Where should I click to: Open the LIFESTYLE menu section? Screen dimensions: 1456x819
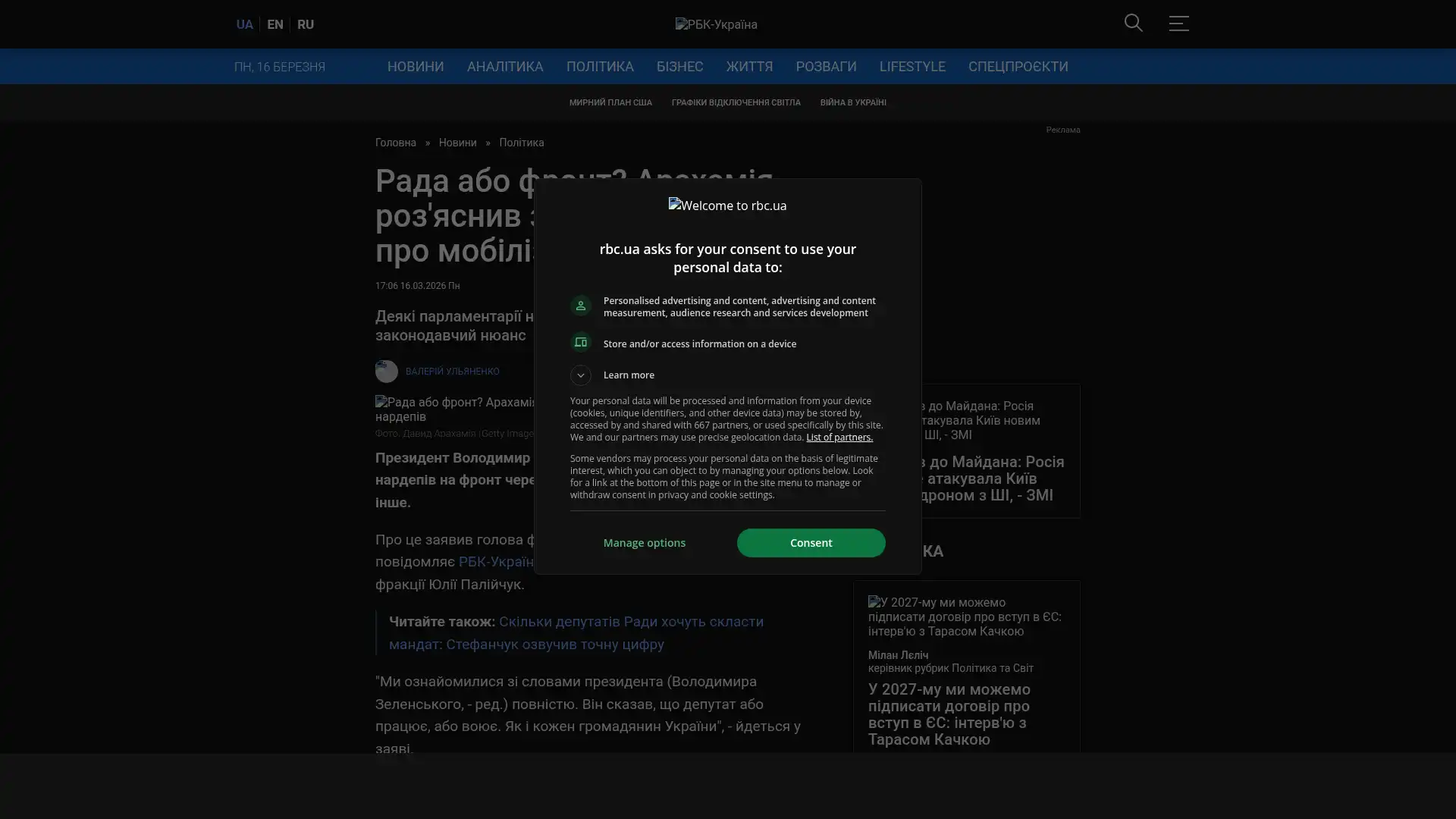[x=912, y=67]
